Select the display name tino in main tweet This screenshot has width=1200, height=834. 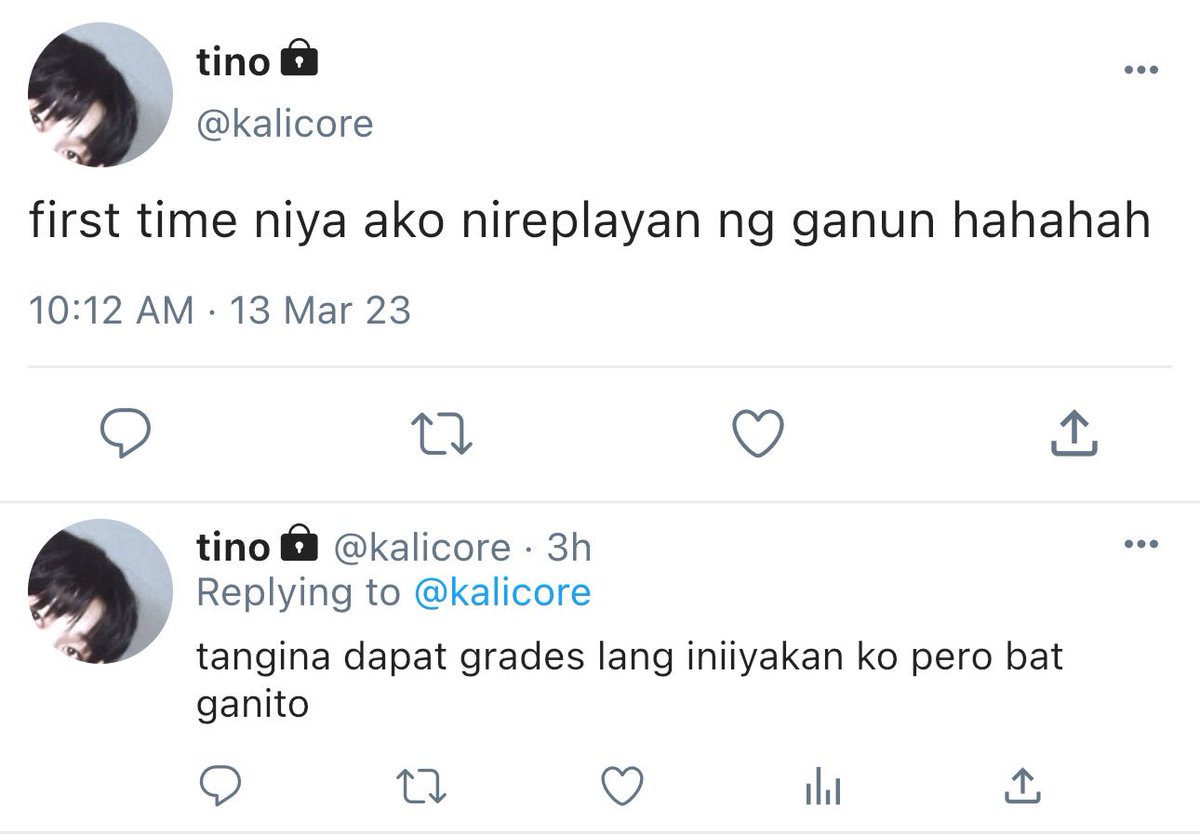pyautogui.click(x=233, y=62)
